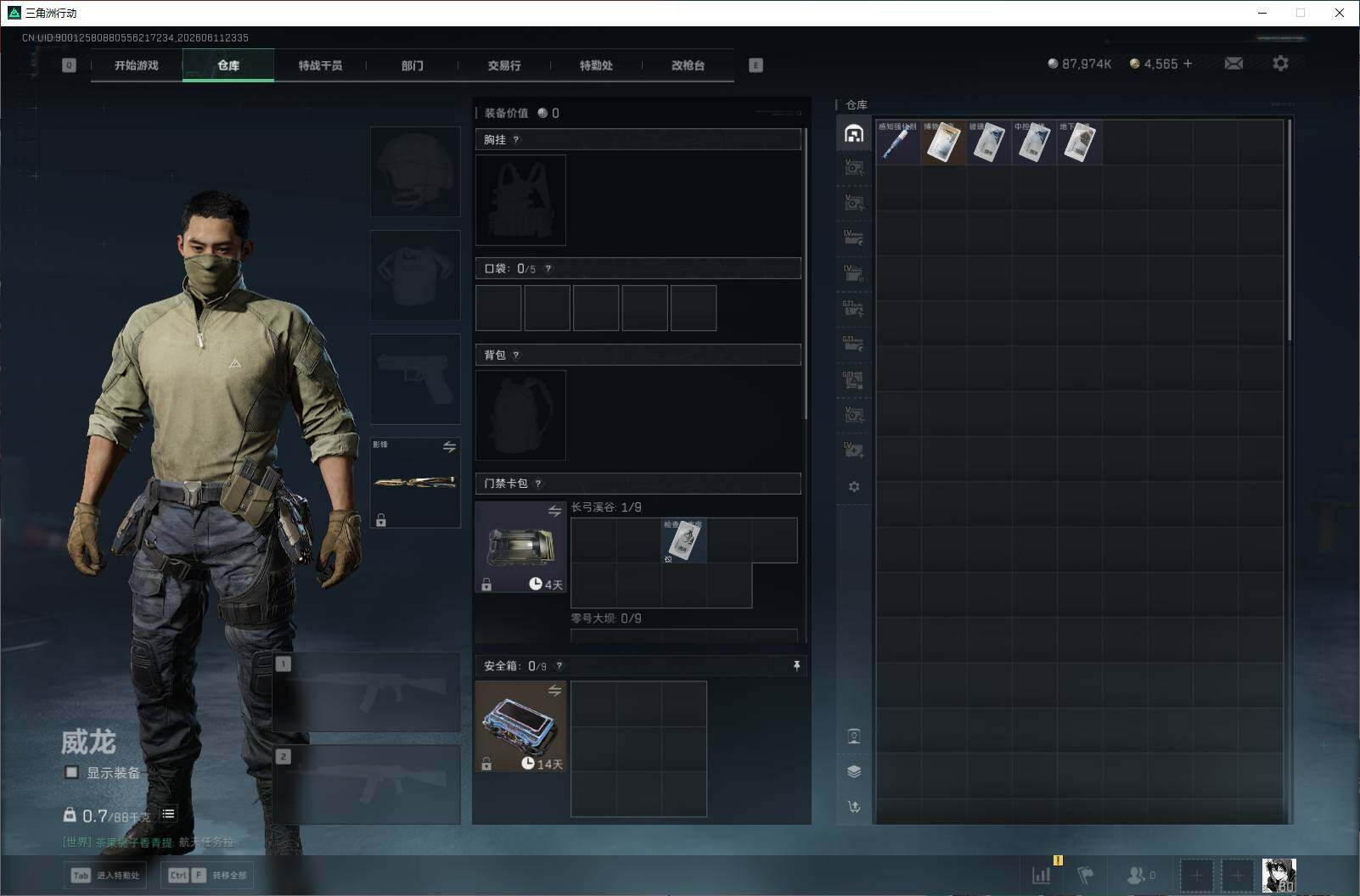The width and height of the screenshot is (1360, 896).
Task: Click the 0.7/88千克 weight readout
Action: [116, 816]
